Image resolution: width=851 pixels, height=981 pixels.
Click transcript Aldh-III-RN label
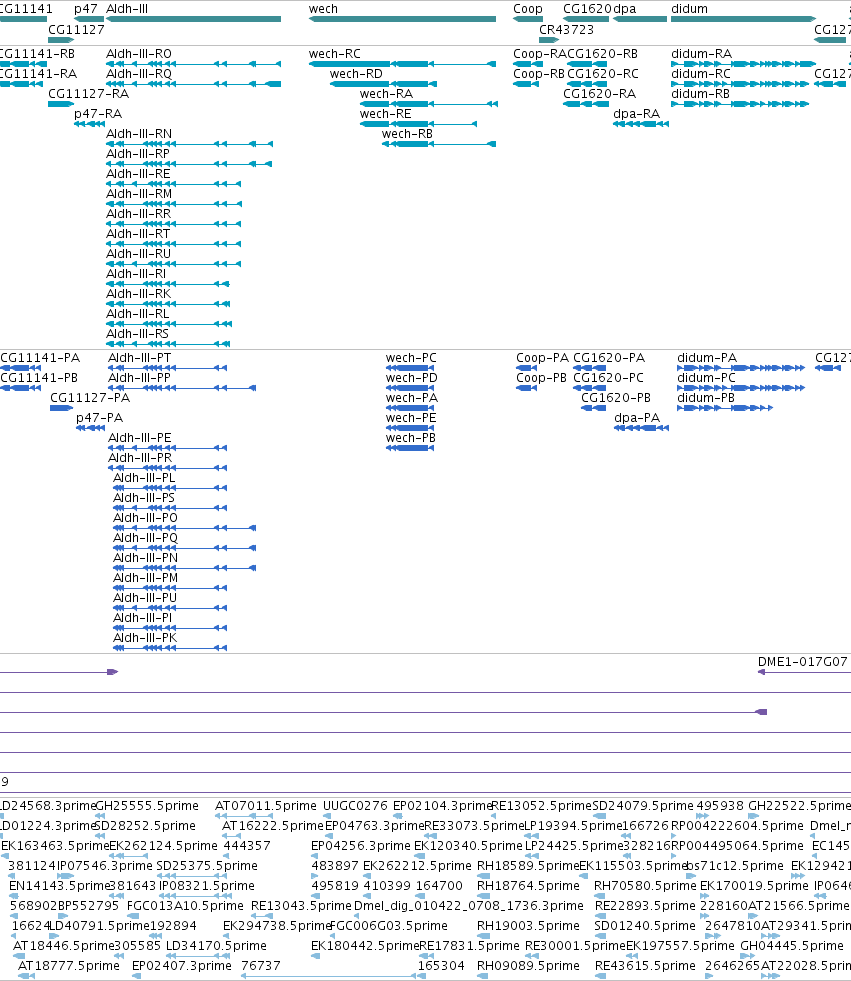click(139, 134)
